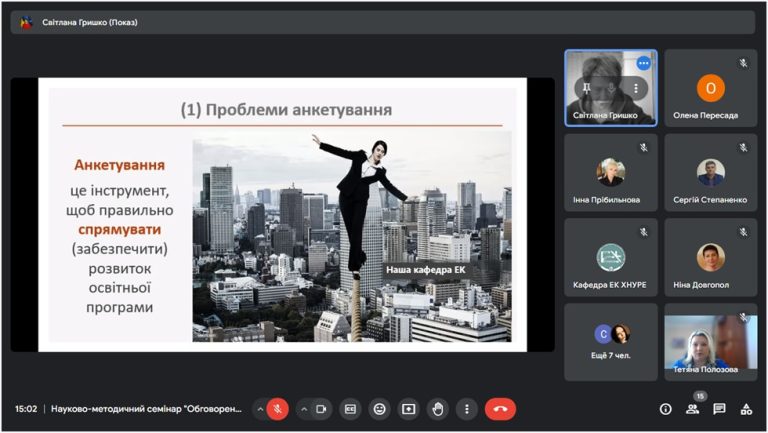Open chat with everyone icon
Viewport: 768px width, 433px height.
pos(719,409)
